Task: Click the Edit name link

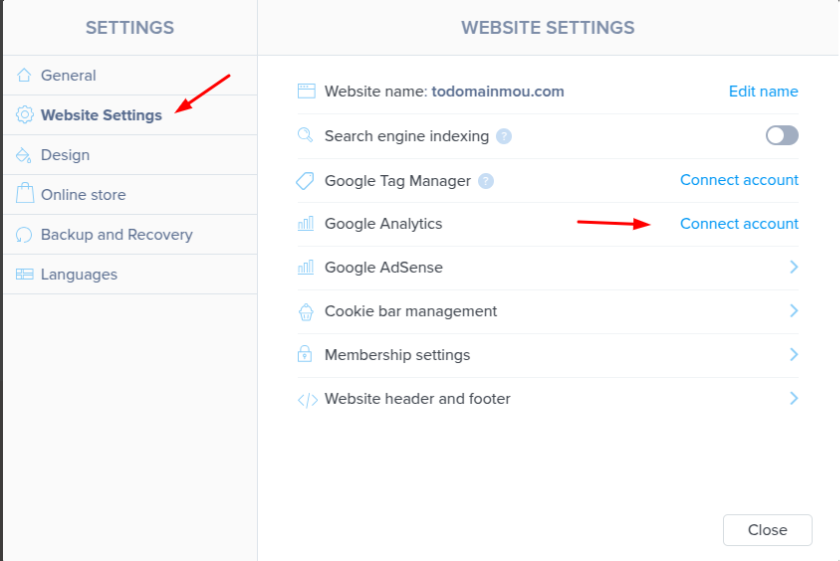Action: (763, 92)
